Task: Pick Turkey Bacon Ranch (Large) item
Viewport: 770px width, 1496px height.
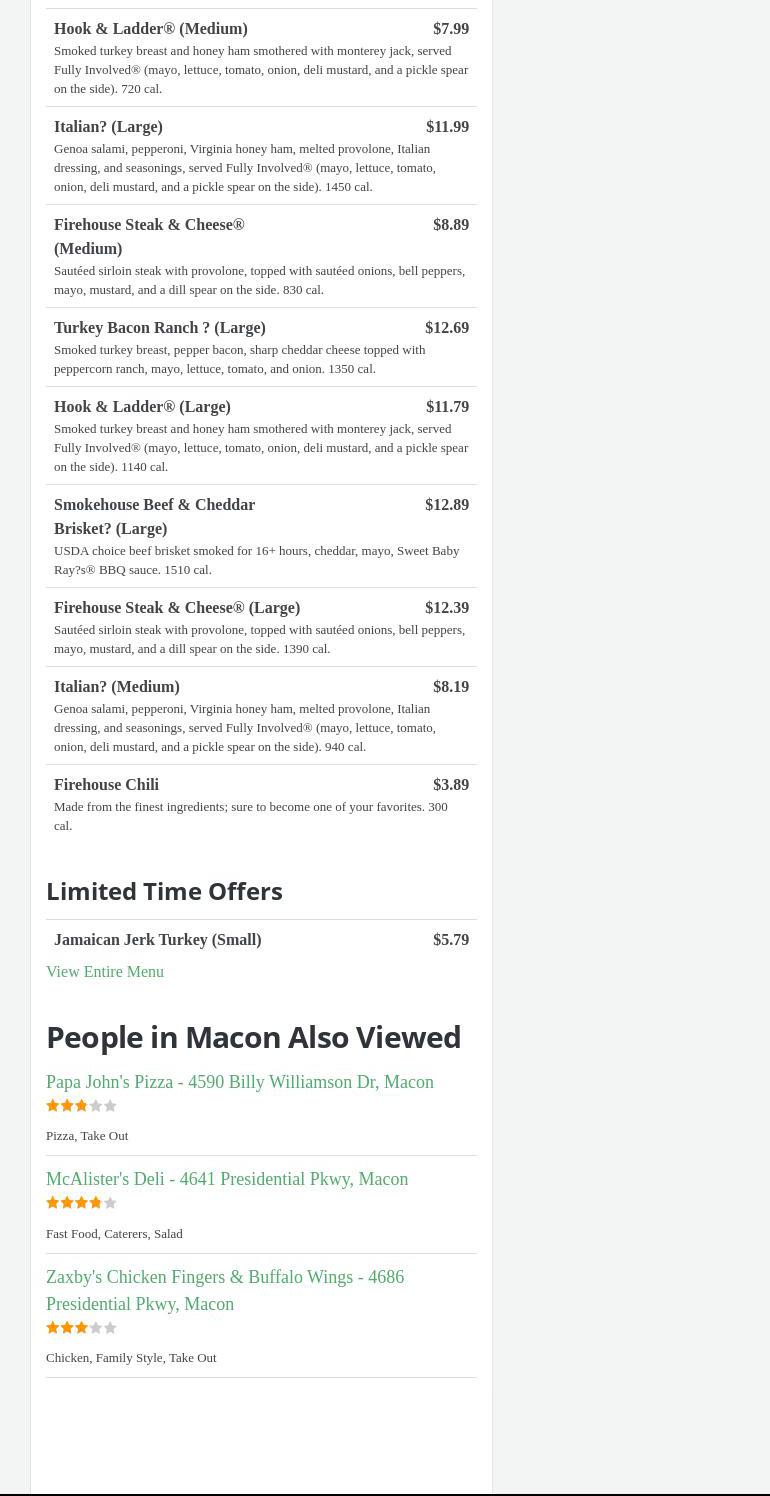Action: (x=160, y=328)
